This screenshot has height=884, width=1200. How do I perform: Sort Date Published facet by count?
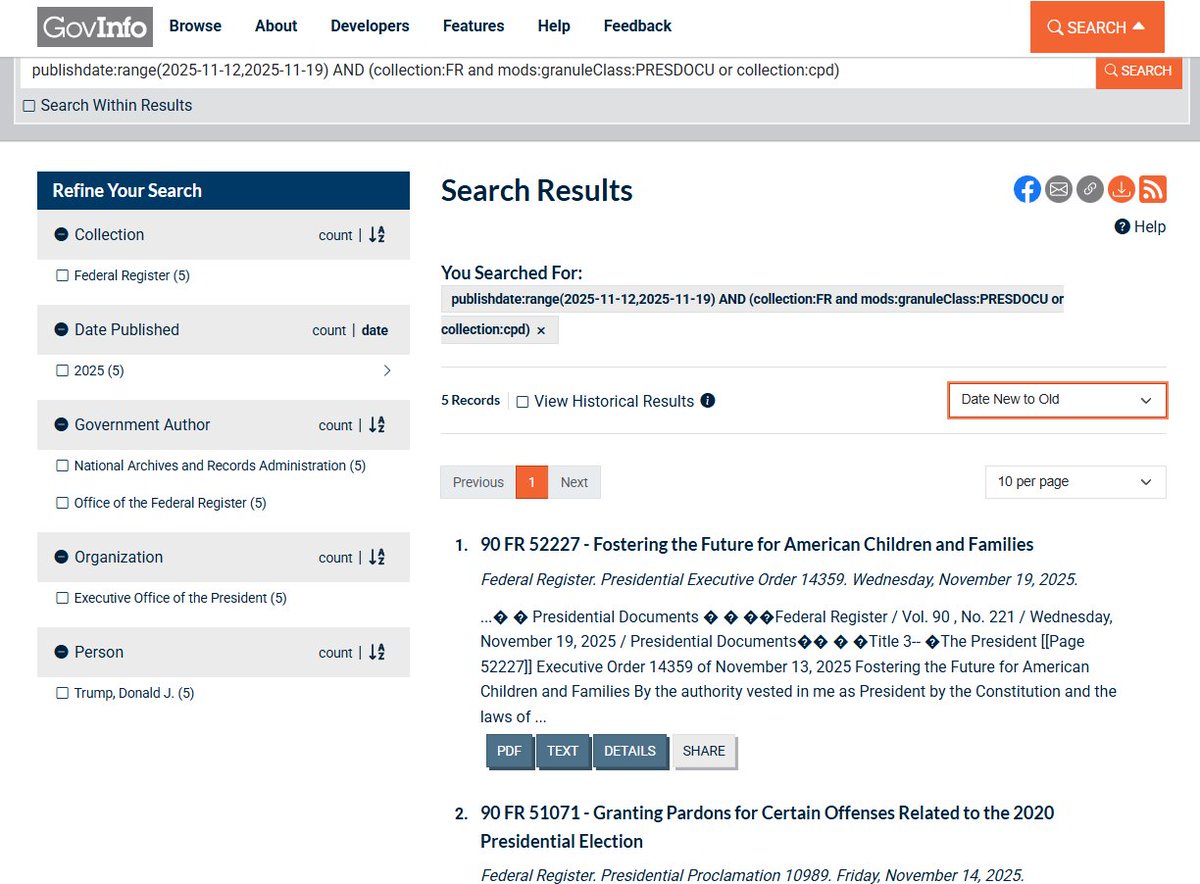(329, 330)
